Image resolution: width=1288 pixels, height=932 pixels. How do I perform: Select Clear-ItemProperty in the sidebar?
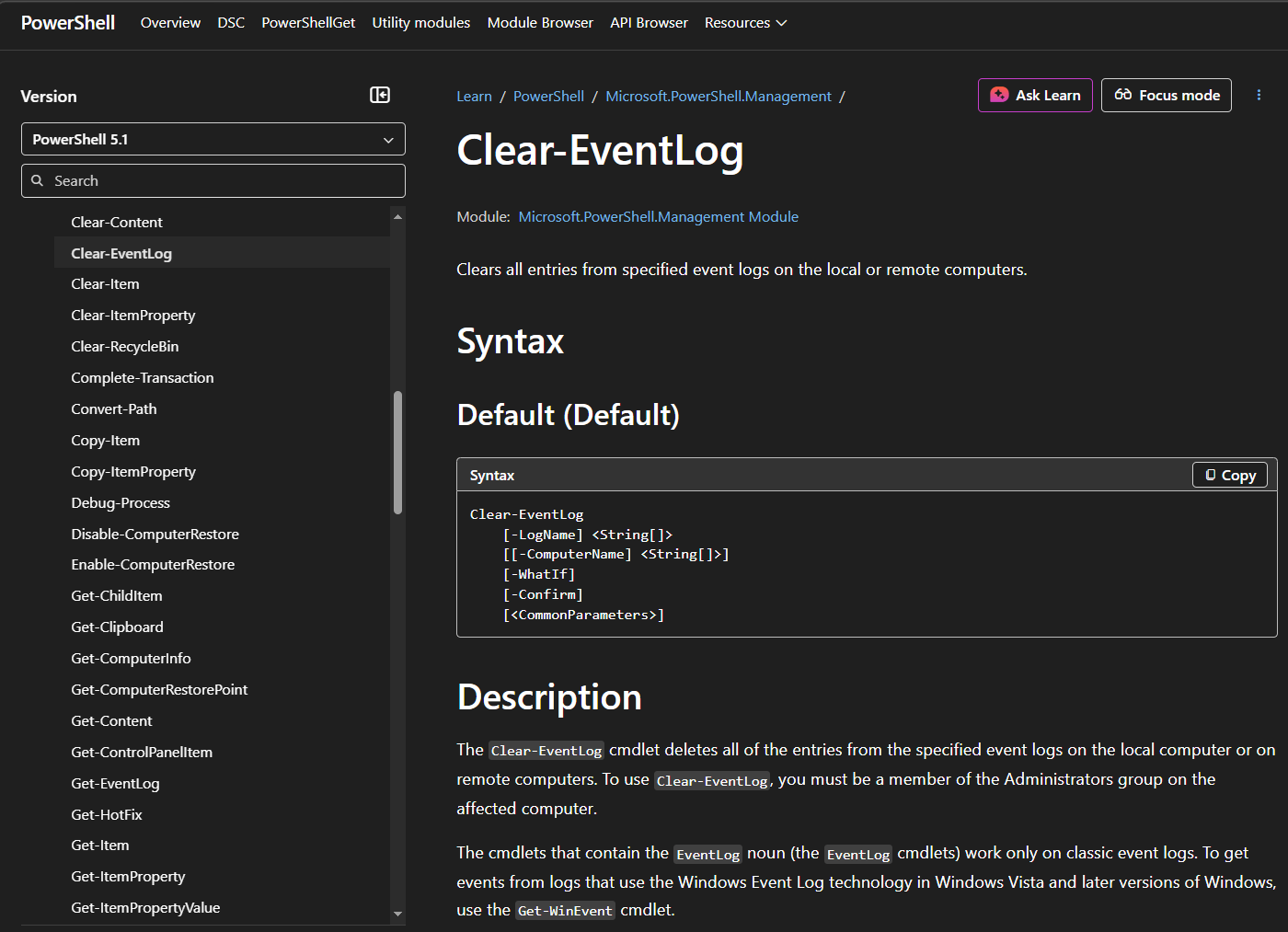133,316
